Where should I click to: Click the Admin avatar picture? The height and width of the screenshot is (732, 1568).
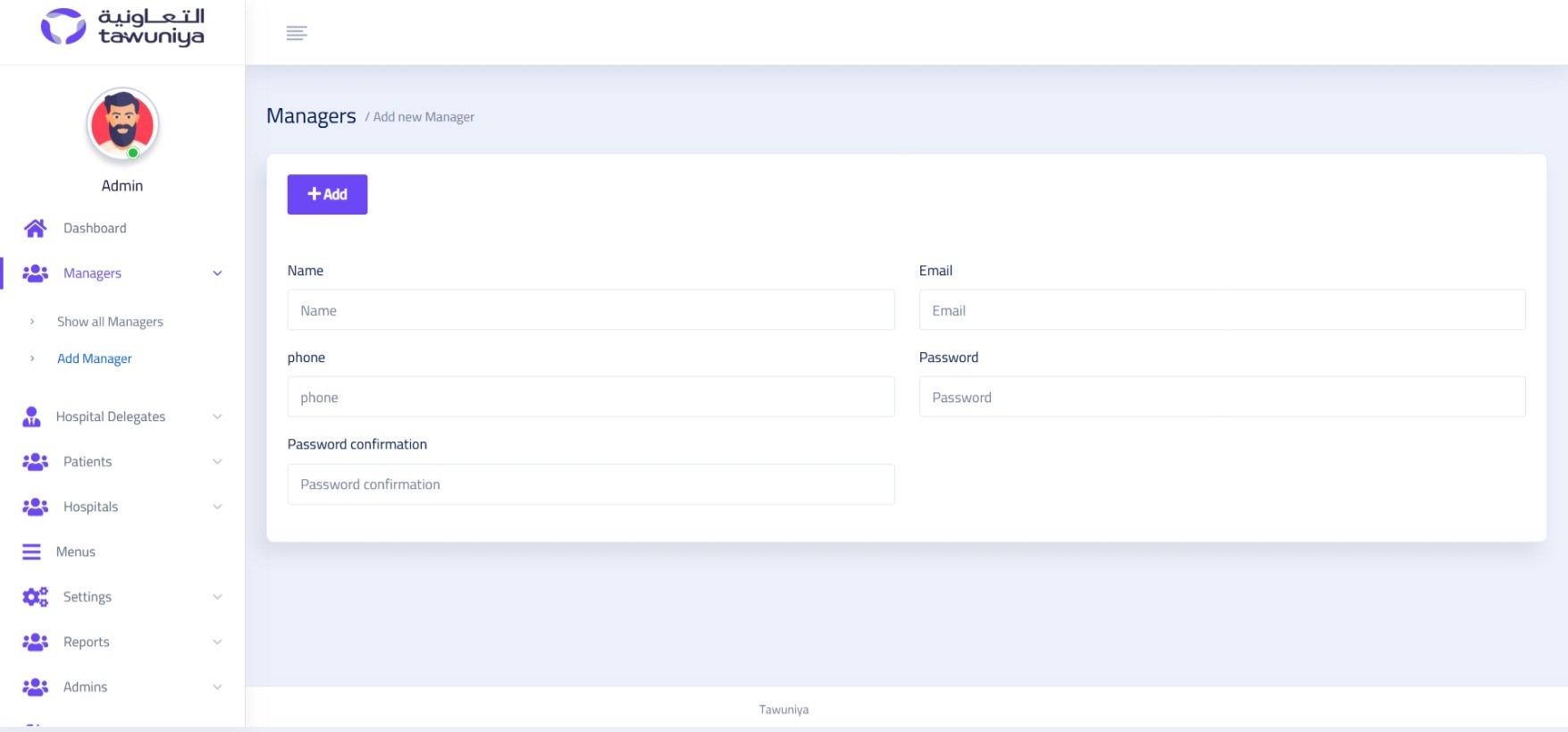[x=122, y=124]
